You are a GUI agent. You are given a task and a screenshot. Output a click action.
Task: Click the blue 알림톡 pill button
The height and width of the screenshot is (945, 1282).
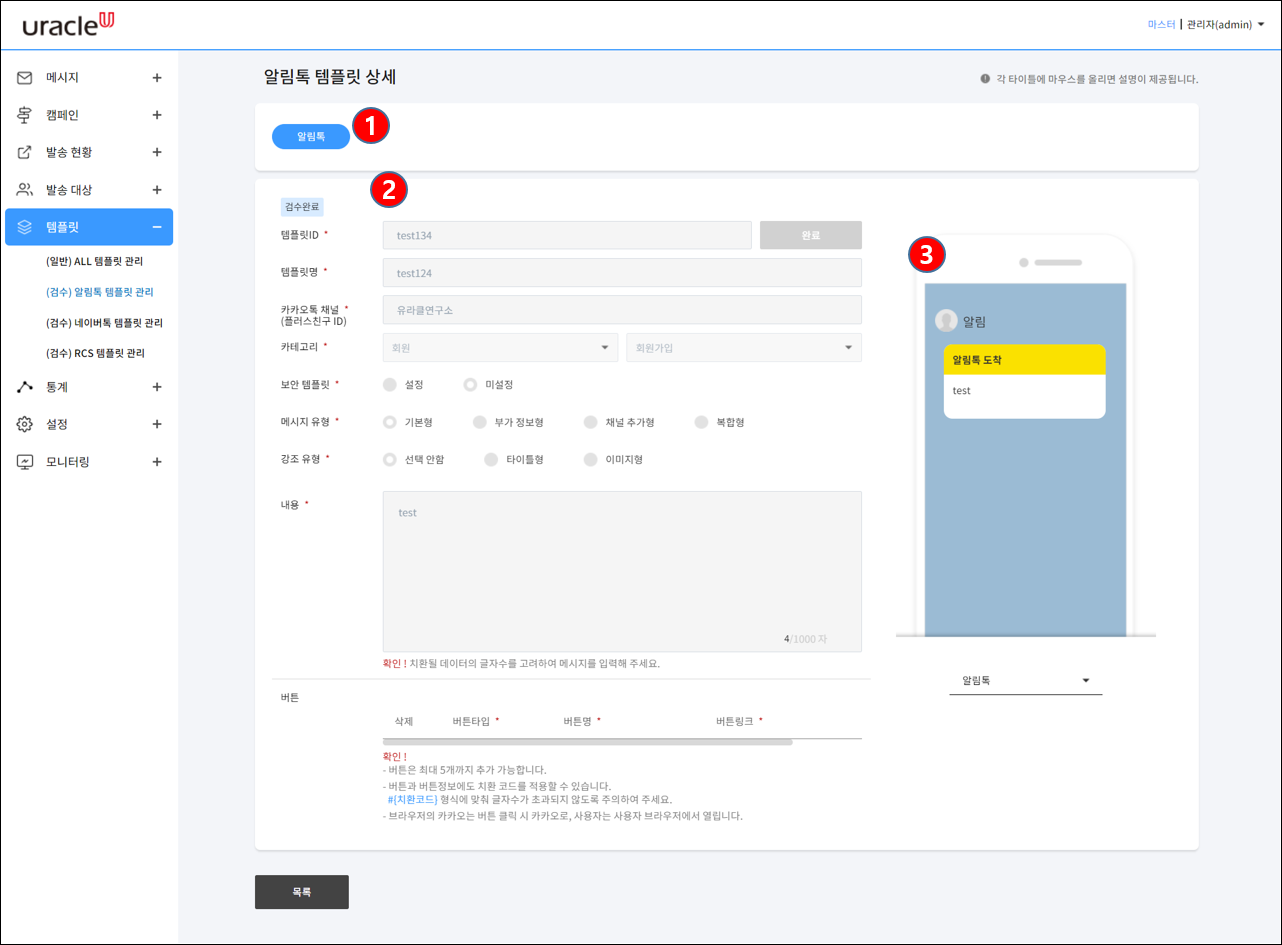coord(311,136)
